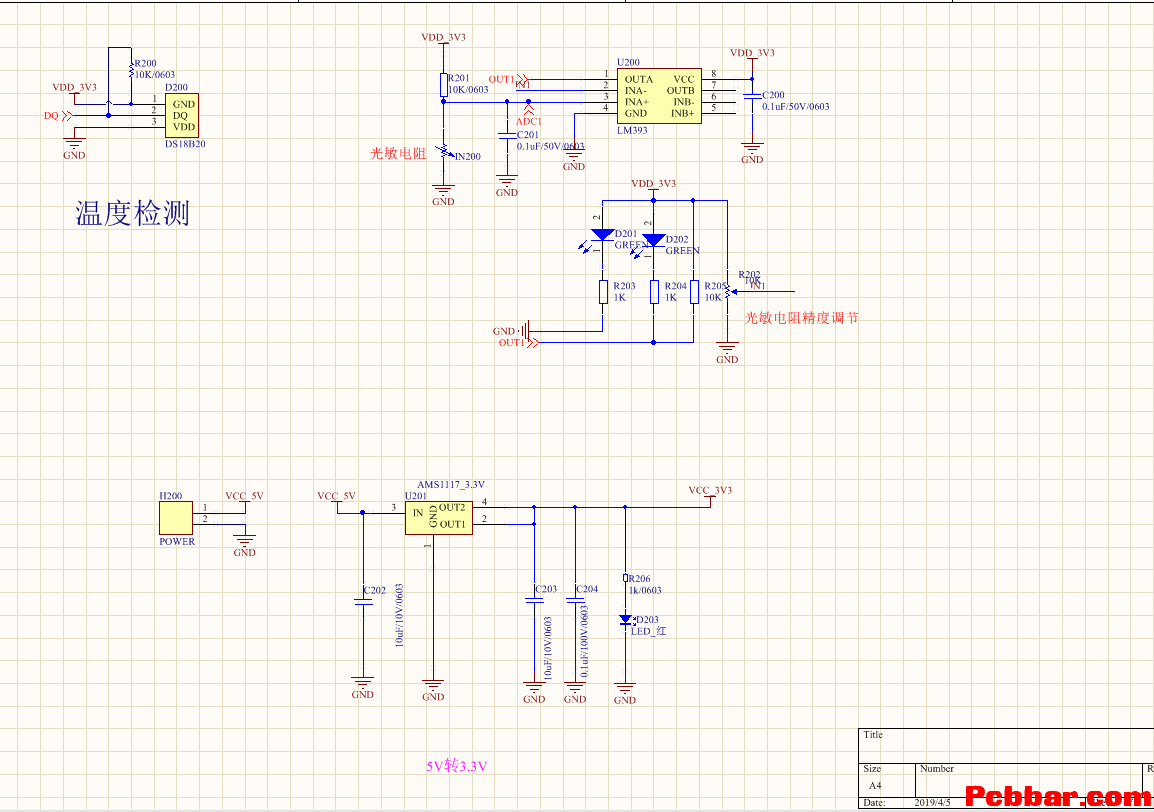
Task: Select the 'OUTB' pin label on LM393
Action: coord(681,91)
